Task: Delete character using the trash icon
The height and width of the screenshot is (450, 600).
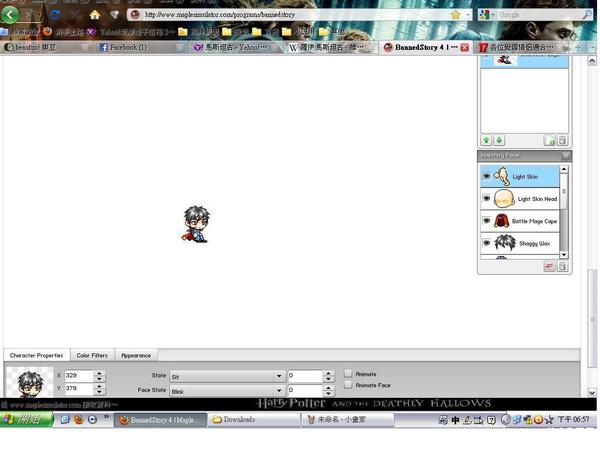Action: click(562, 141)
